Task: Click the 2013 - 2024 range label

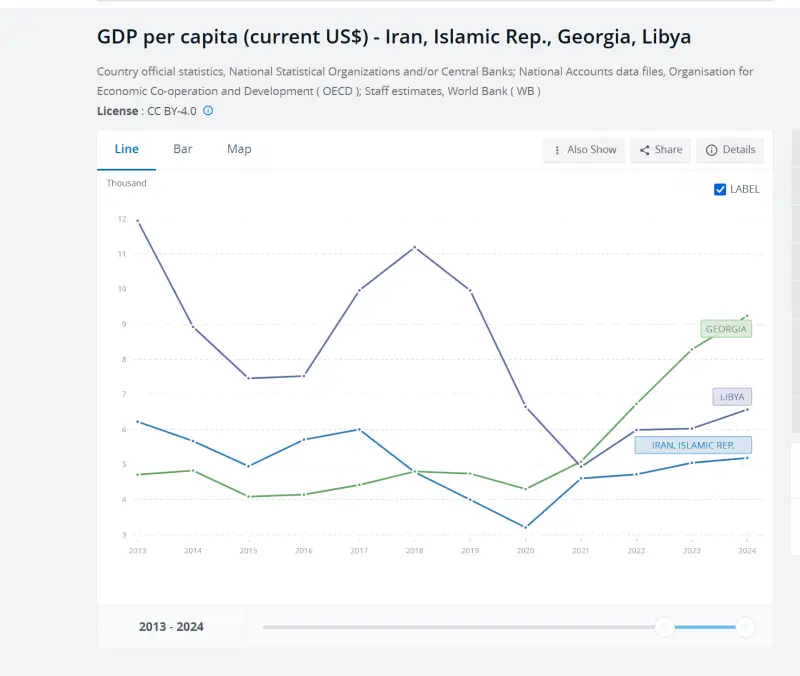Action: [x=171, y=627]
